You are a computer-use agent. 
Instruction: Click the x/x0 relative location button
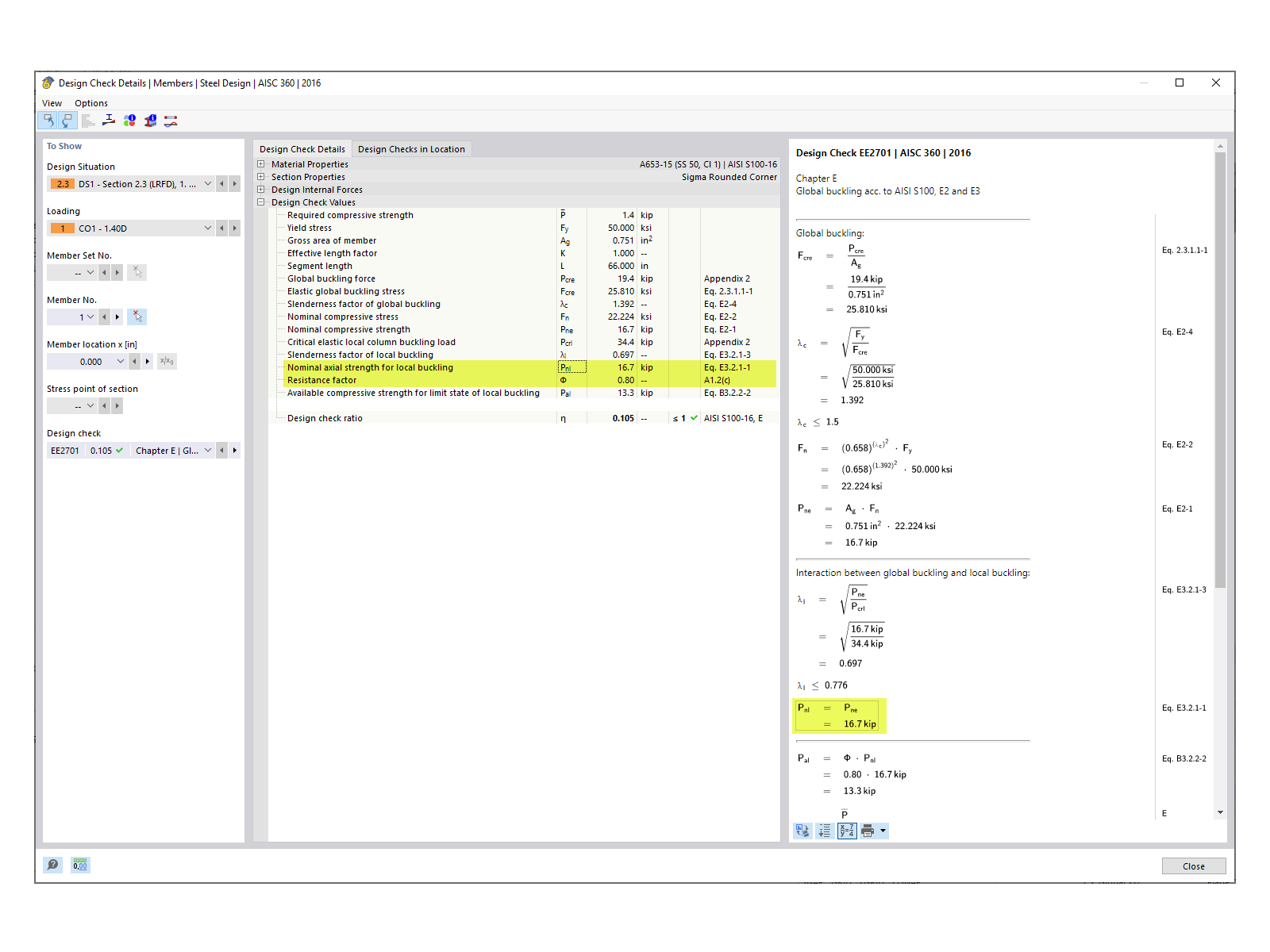point(167,362)
